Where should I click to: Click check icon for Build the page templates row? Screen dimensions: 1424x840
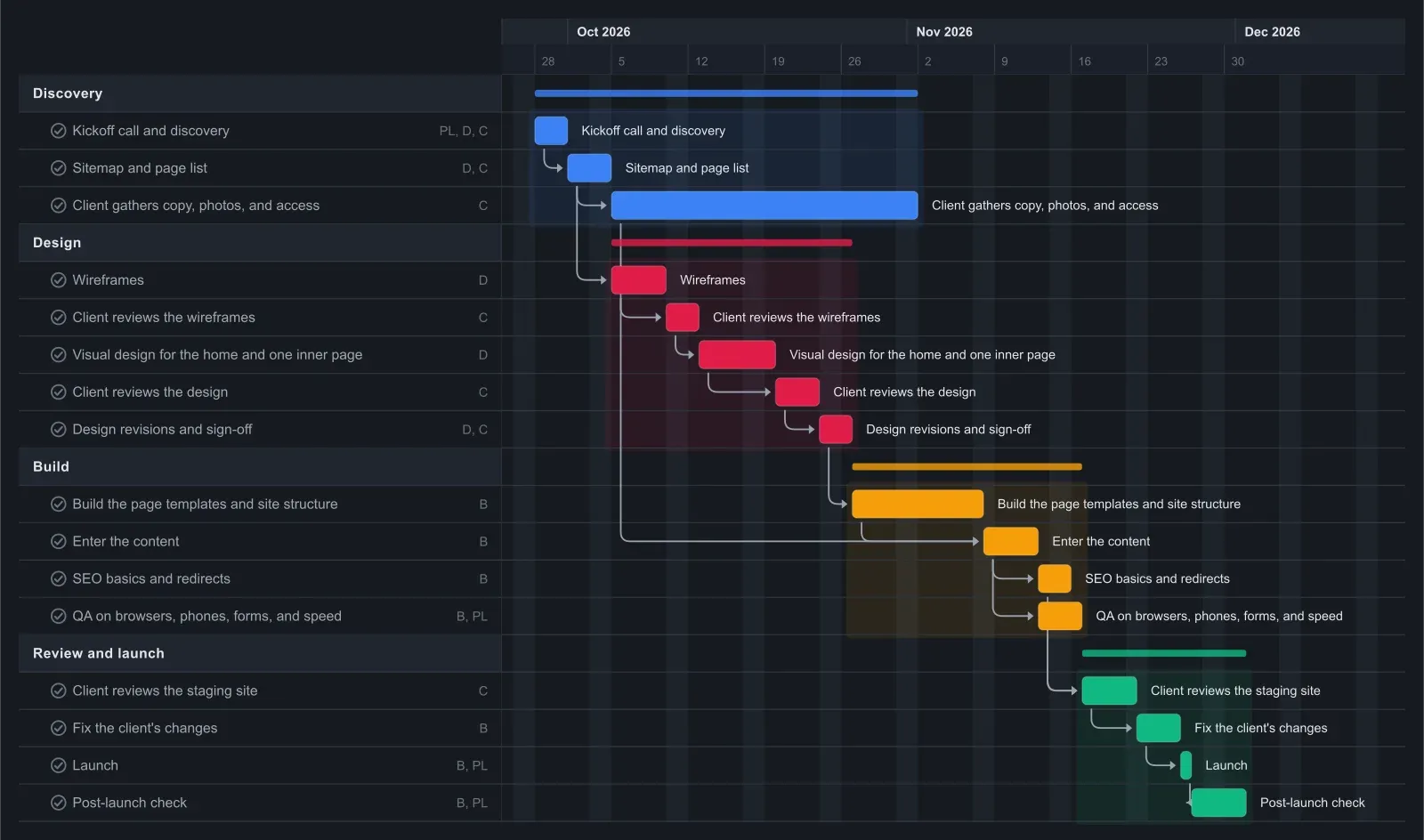59,504
